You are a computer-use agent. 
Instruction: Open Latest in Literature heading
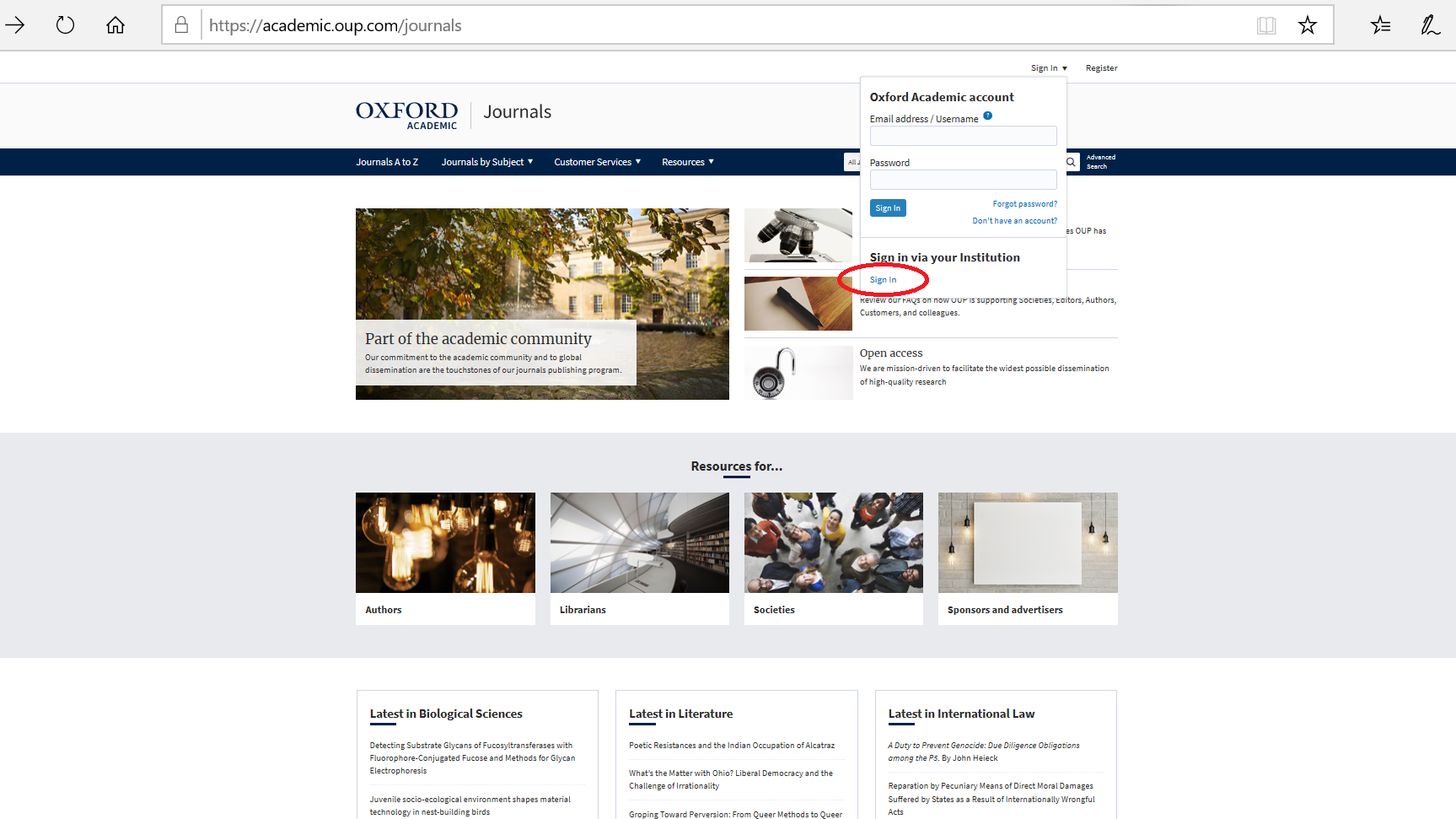pos(680,714)
